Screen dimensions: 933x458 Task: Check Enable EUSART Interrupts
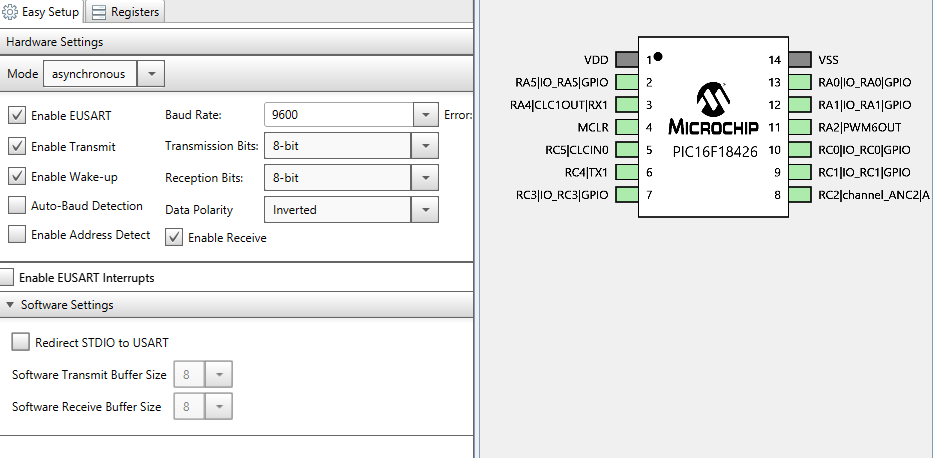[x=6, y=277]
